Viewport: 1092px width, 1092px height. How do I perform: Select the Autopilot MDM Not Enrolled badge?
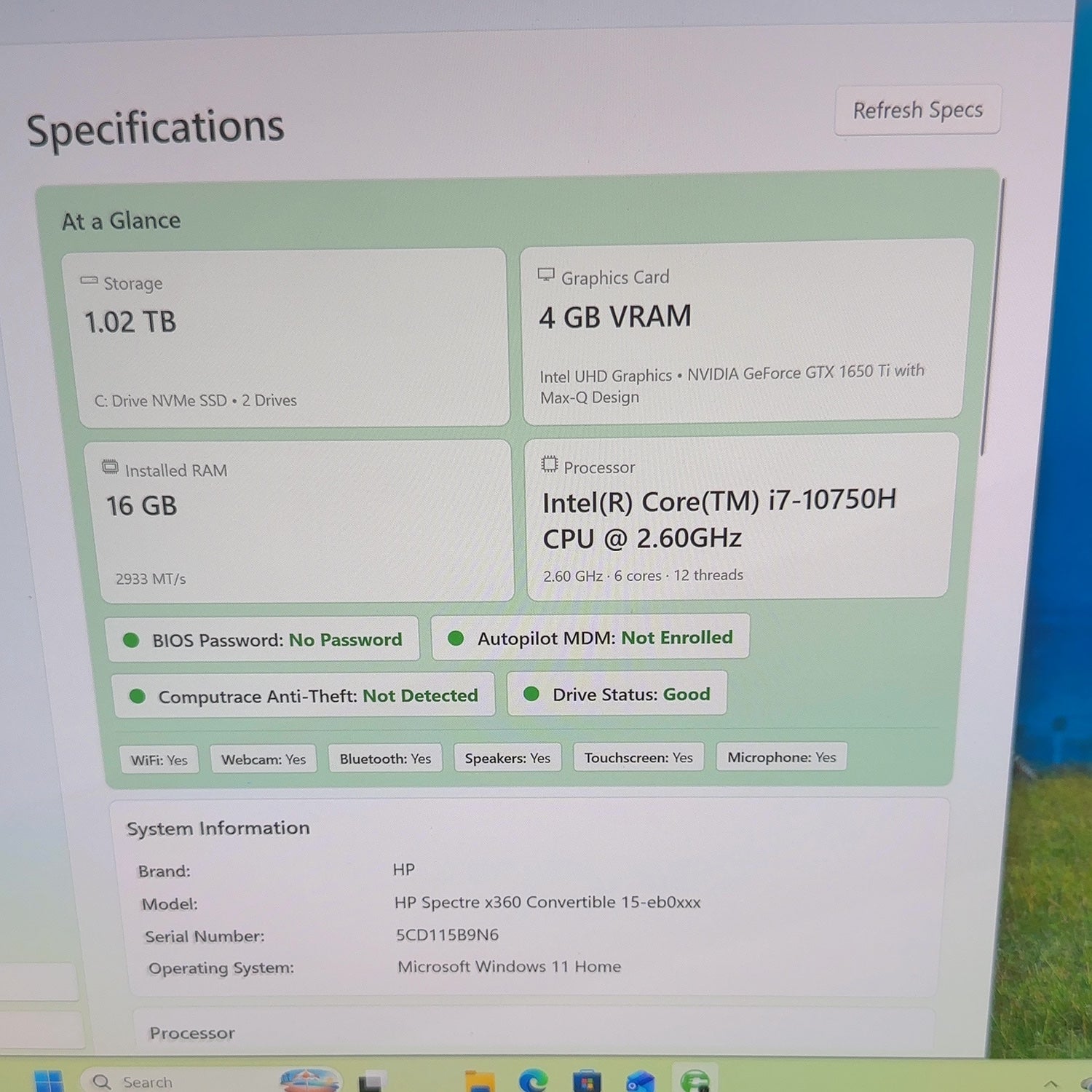[x=590, y=637]
